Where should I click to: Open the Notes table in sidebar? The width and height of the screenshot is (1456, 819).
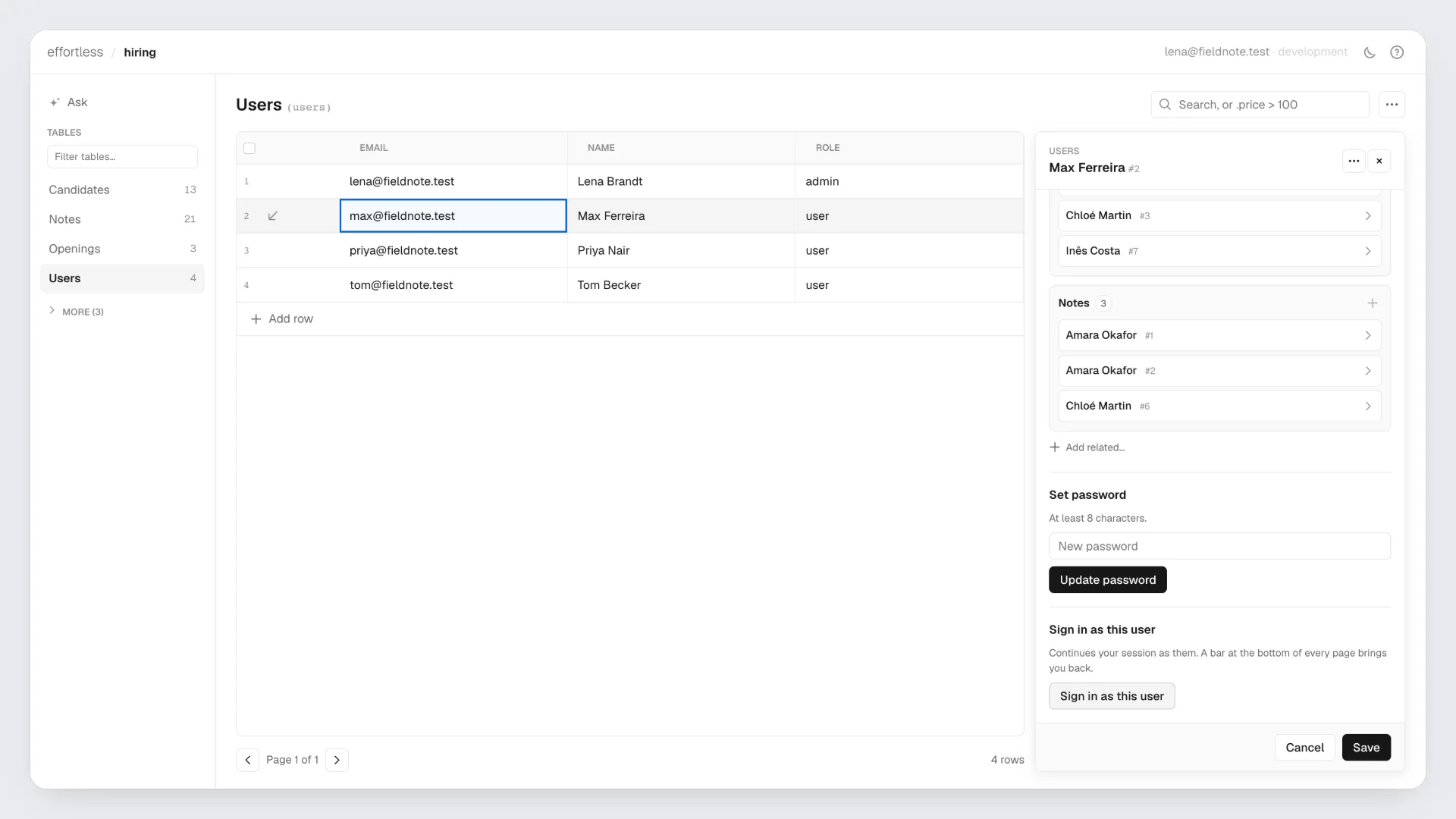click(122, 219)
